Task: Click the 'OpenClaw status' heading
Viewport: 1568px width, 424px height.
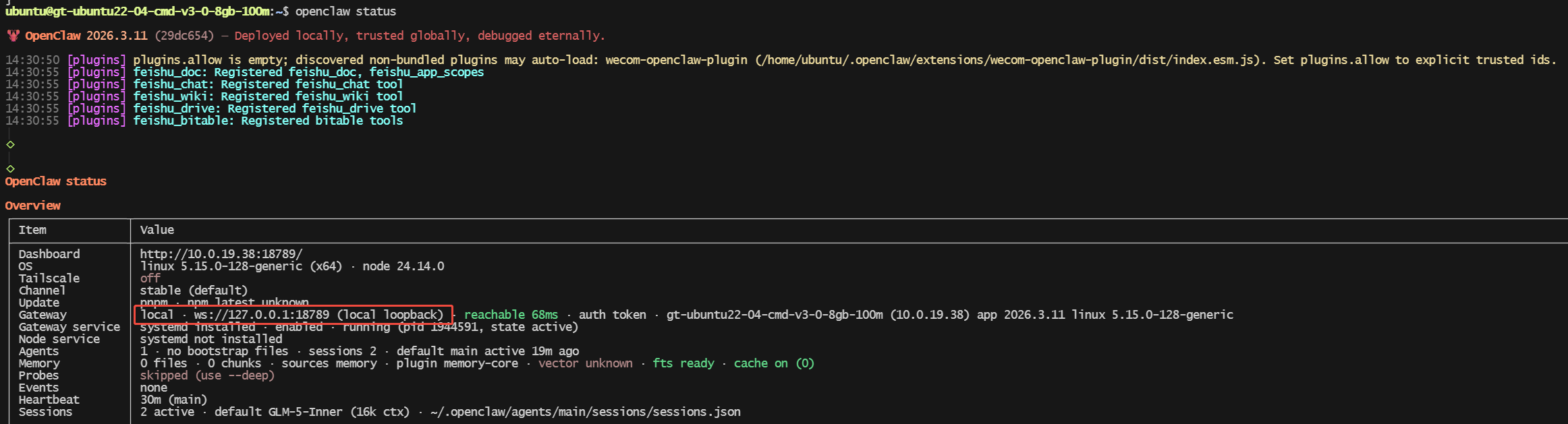Action: (56, 181)
